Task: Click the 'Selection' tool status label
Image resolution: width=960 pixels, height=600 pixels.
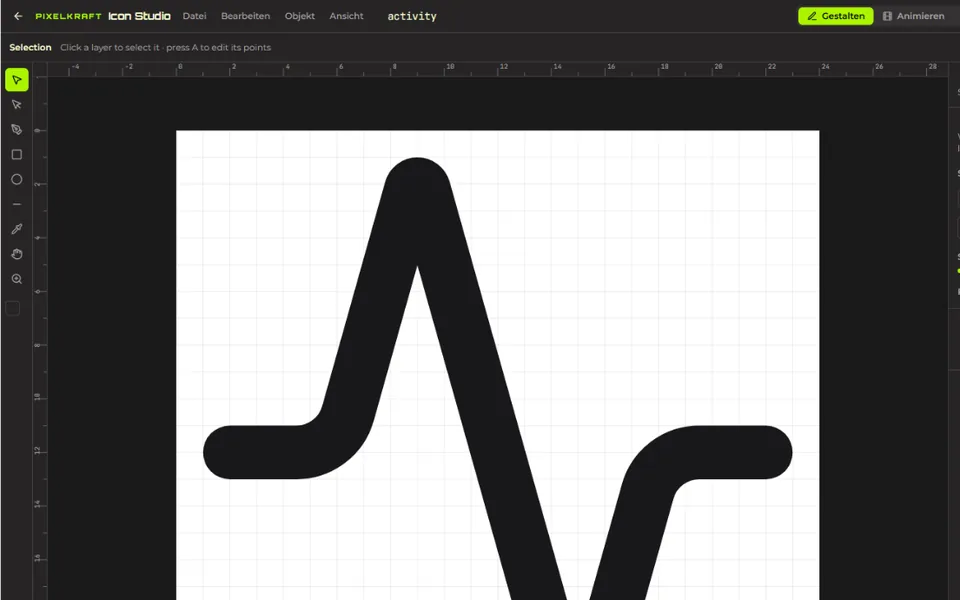Action: [x=30, y=47]
